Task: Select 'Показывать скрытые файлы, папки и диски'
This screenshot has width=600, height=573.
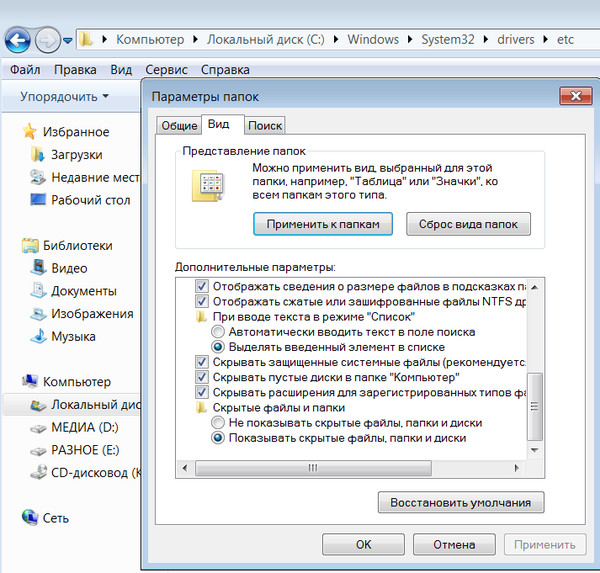Action: pos(218,438)
